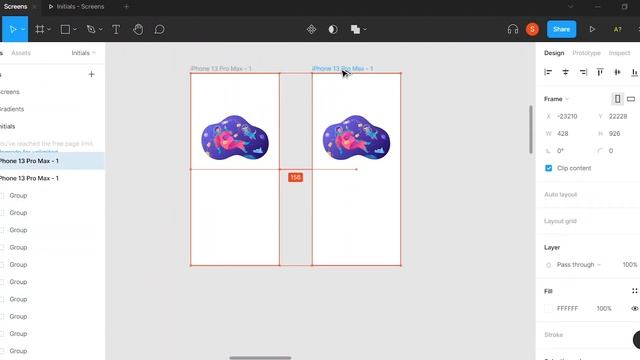
Task: Open Pen tool dropdown arrow
Action: coord(100,29)
